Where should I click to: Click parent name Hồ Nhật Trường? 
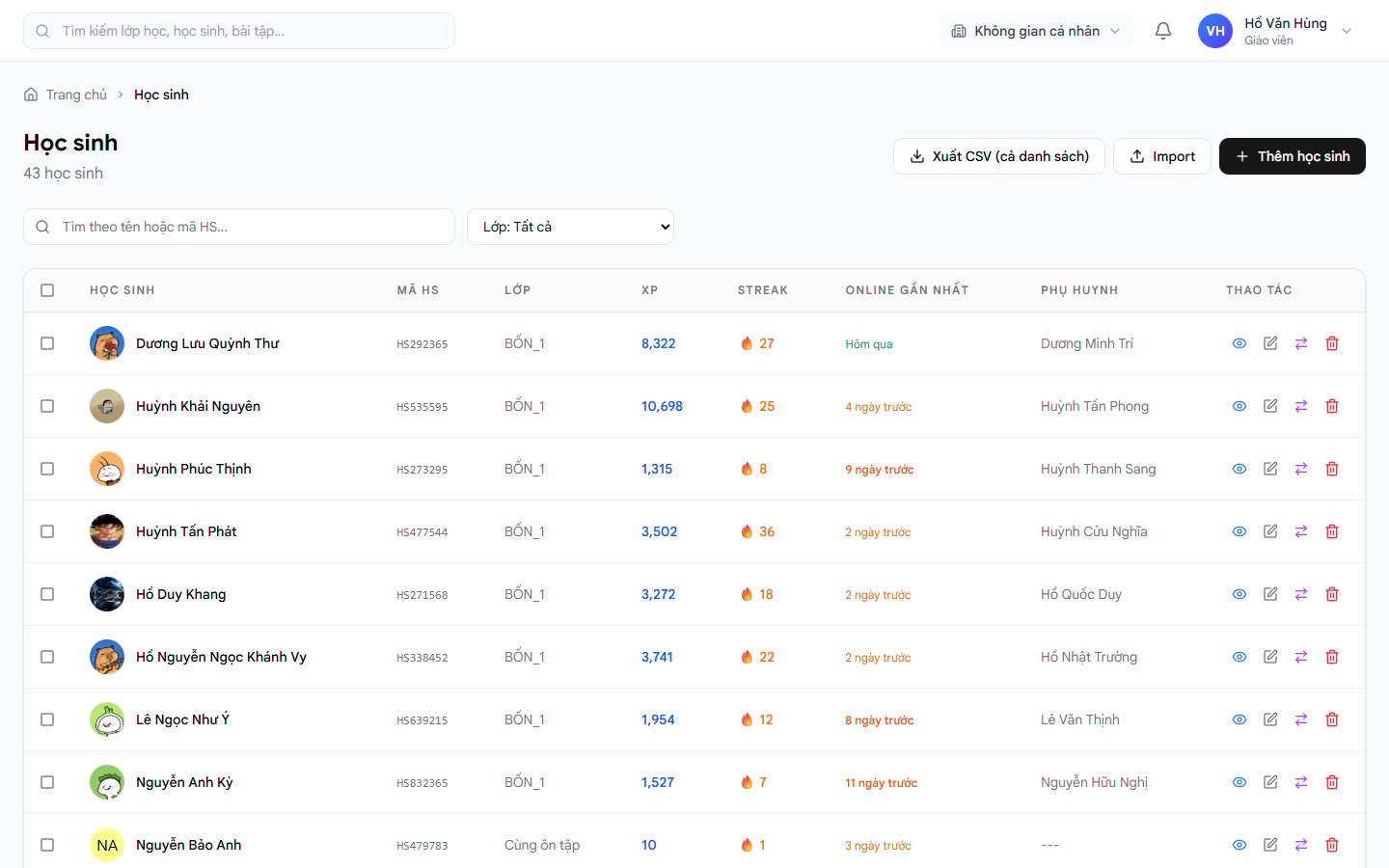[x=1089, y=657]
